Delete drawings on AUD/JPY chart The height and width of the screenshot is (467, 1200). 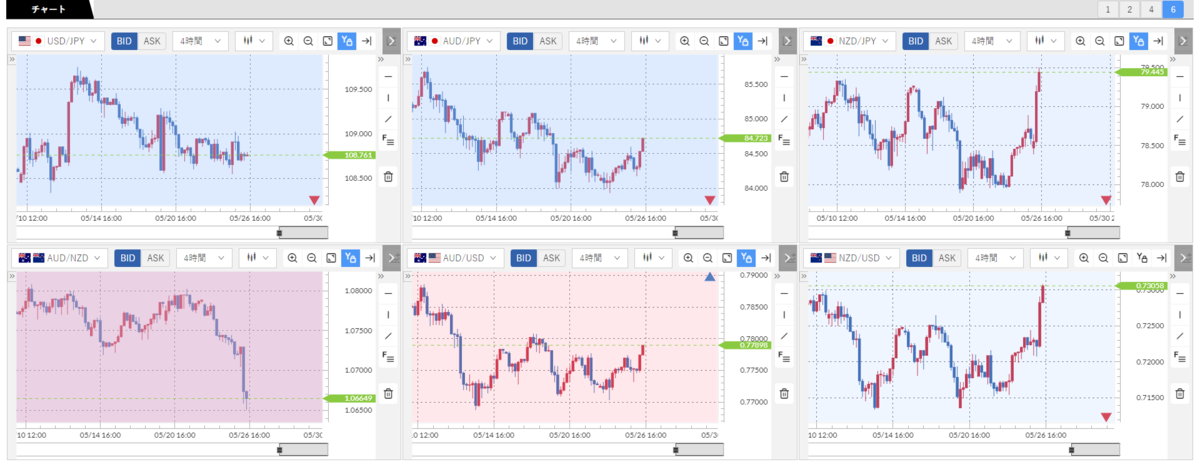pos(784,177)
